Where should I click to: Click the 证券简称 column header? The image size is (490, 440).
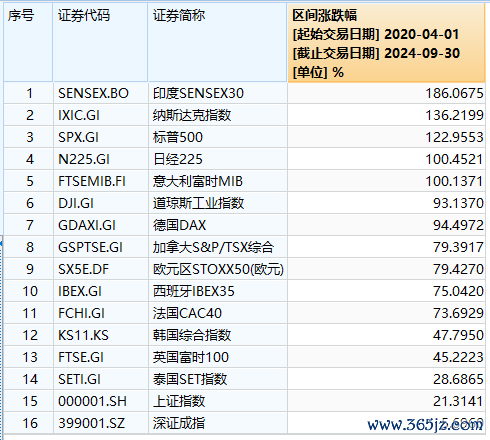[217, 42]
